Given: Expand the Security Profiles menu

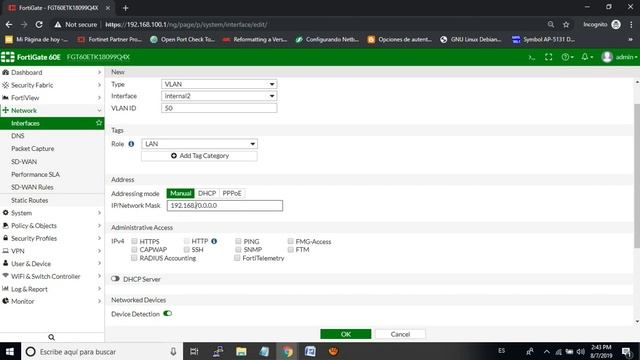Looking at the screenshot, I should [x=52, y=238].
